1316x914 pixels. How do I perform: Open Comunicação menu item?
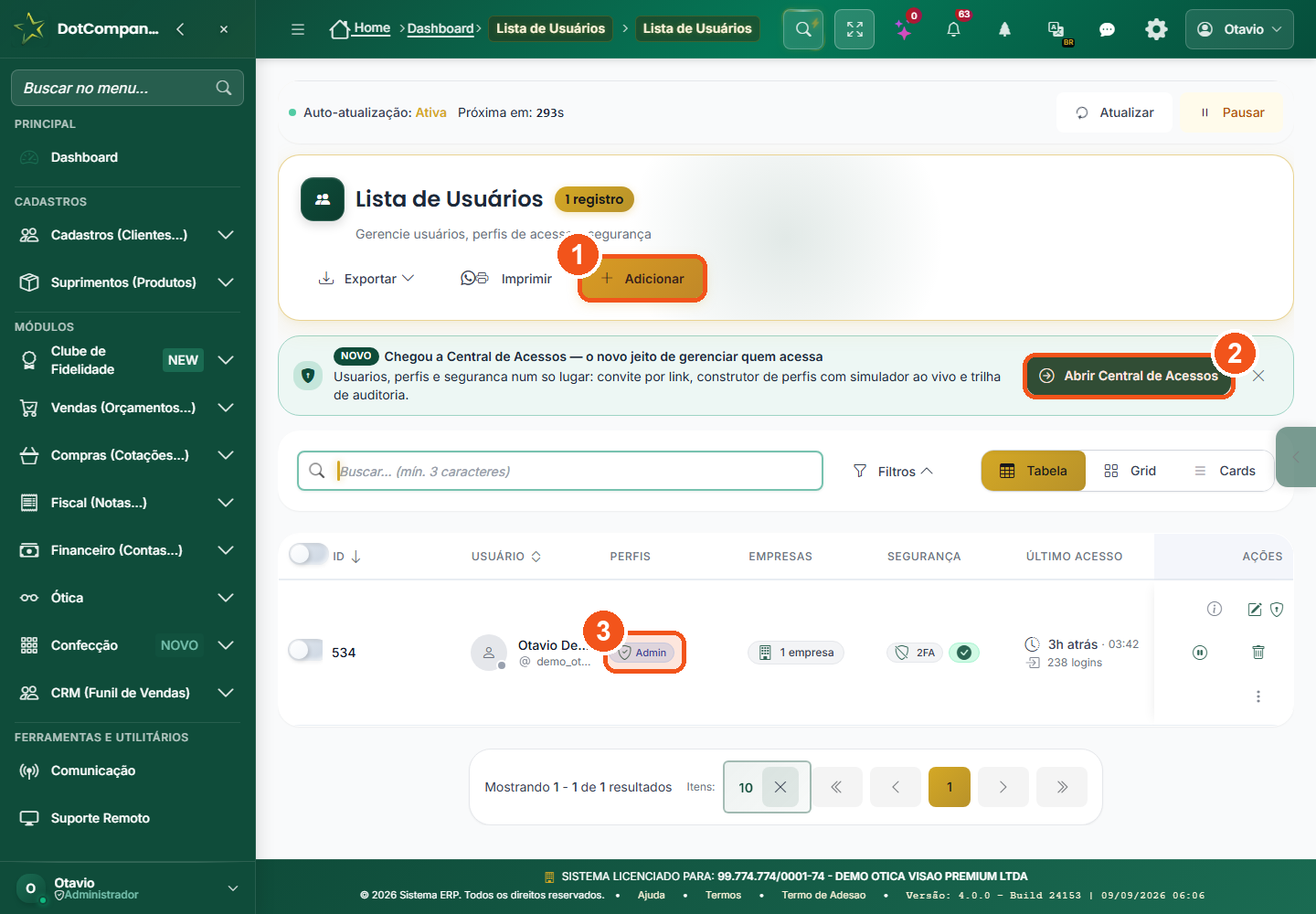click(x=127, y=771)
